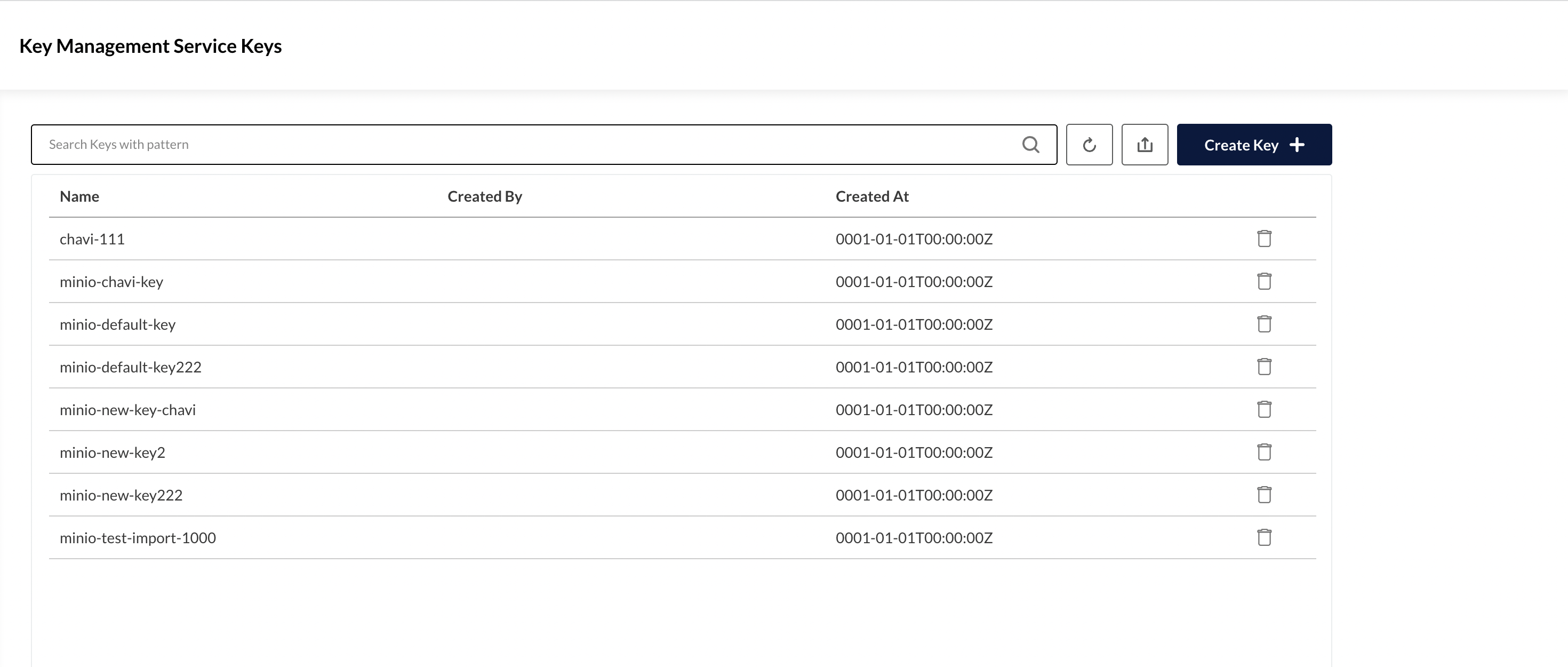Delete the minio-new-key222 key
1568x667 pixels.
[1263, 495]
